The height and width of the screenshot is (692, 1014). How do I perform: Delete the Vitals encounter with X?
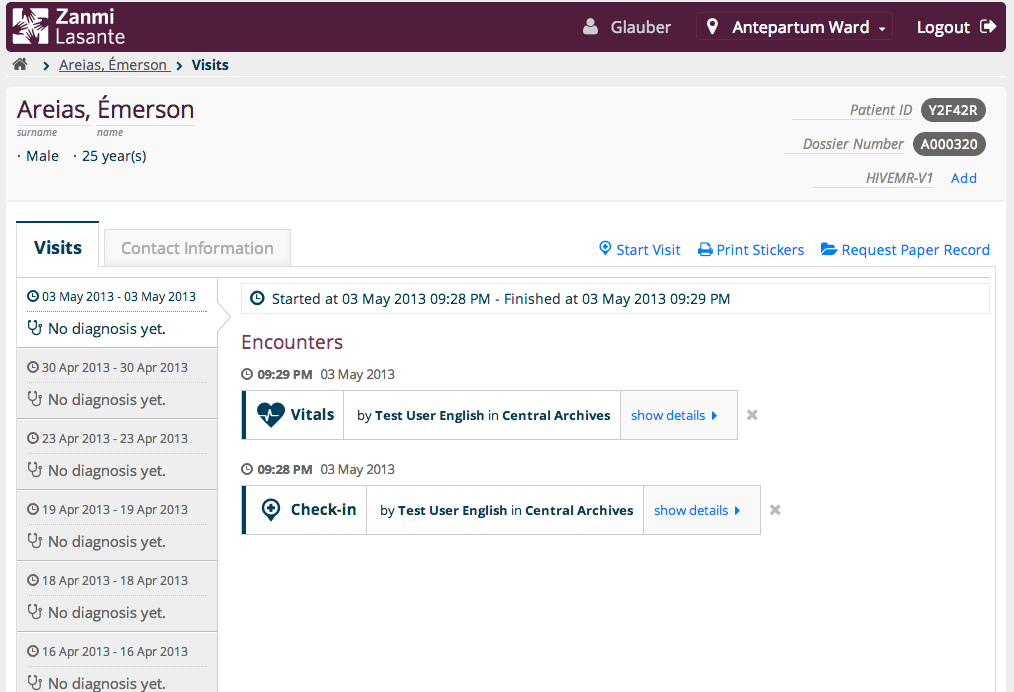(752, 415)
